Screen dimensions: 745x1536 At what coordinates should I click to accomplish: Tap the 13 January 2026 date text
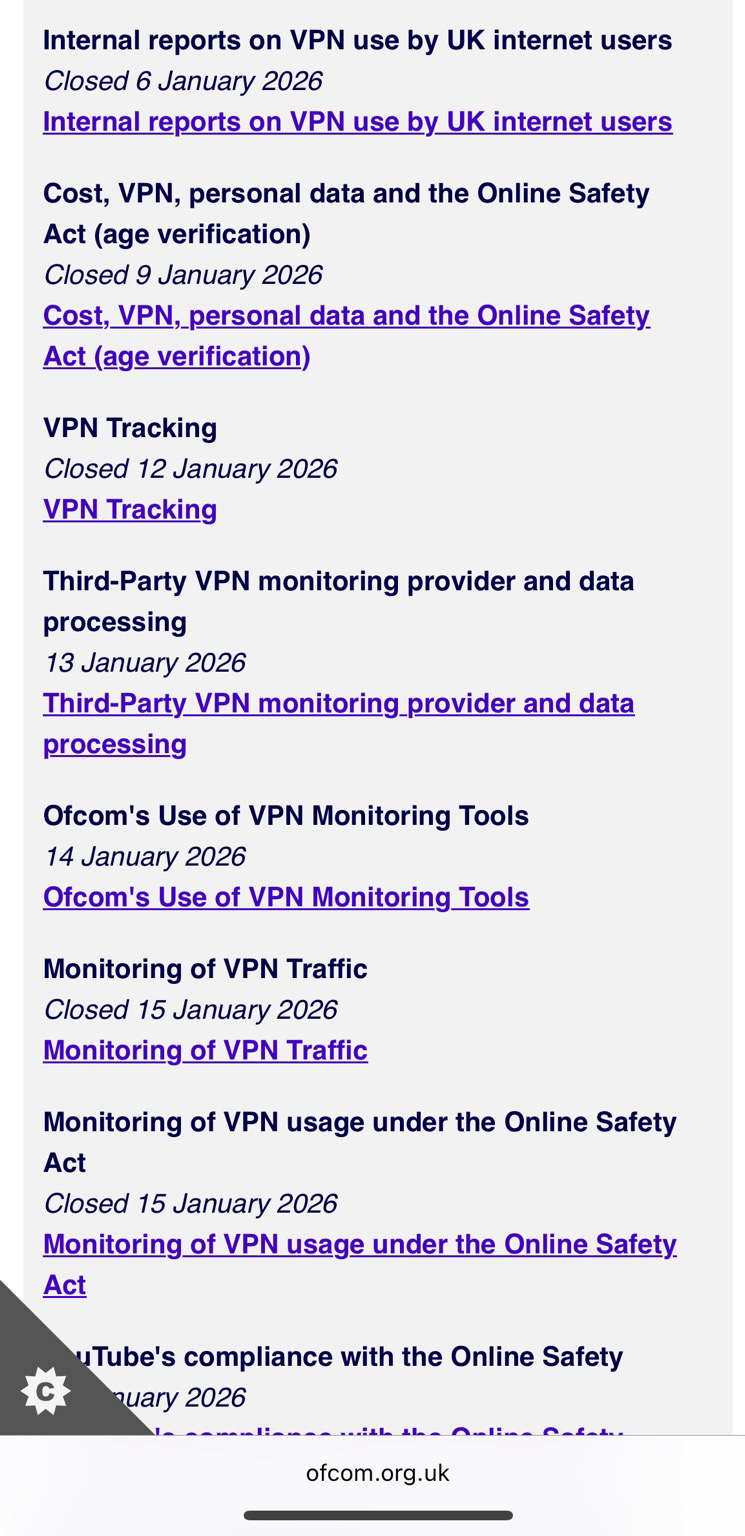pos(144,663)
